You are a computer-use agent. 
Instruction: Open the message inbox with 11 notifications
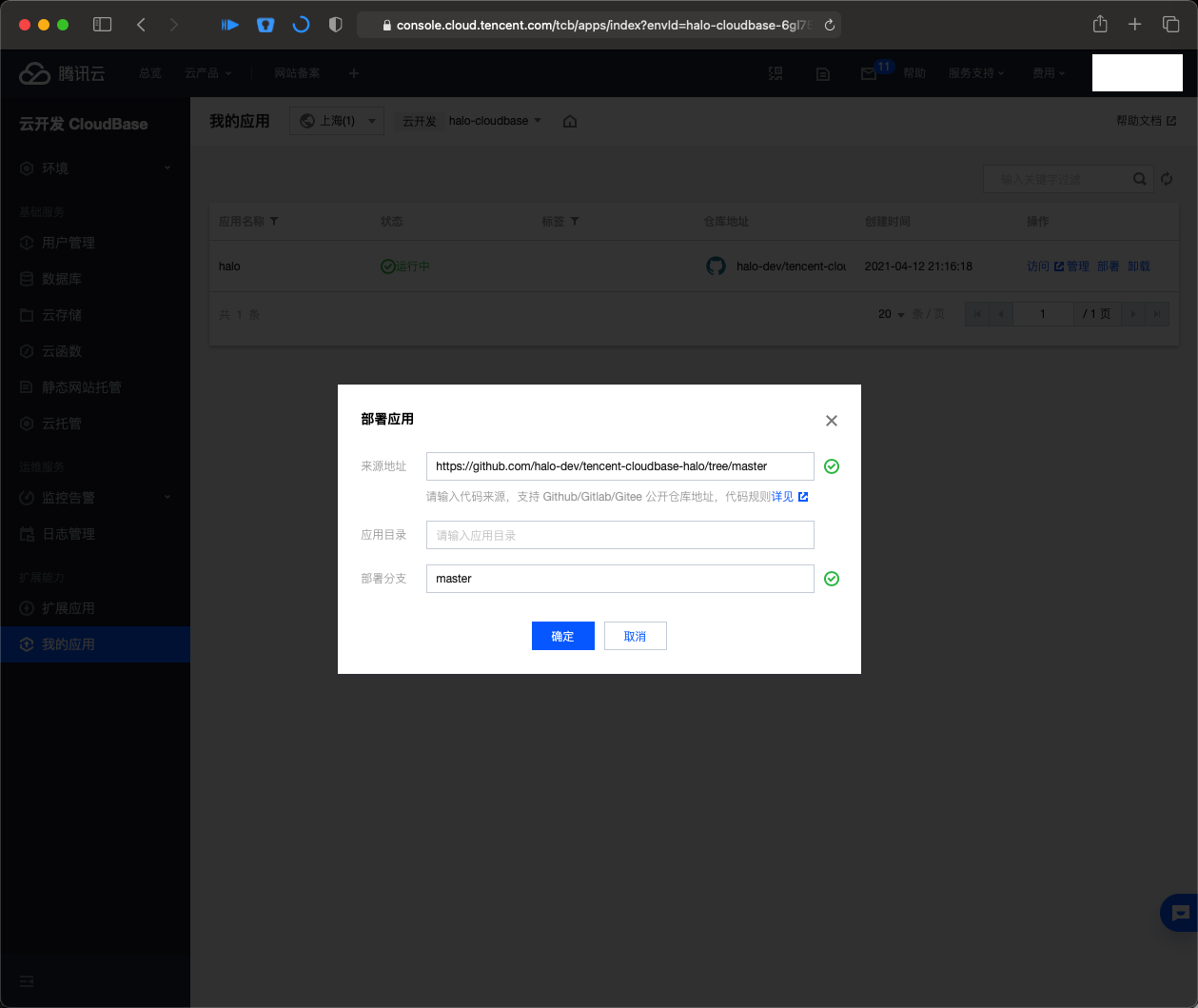pyautogui.click(x=868, y=72)
